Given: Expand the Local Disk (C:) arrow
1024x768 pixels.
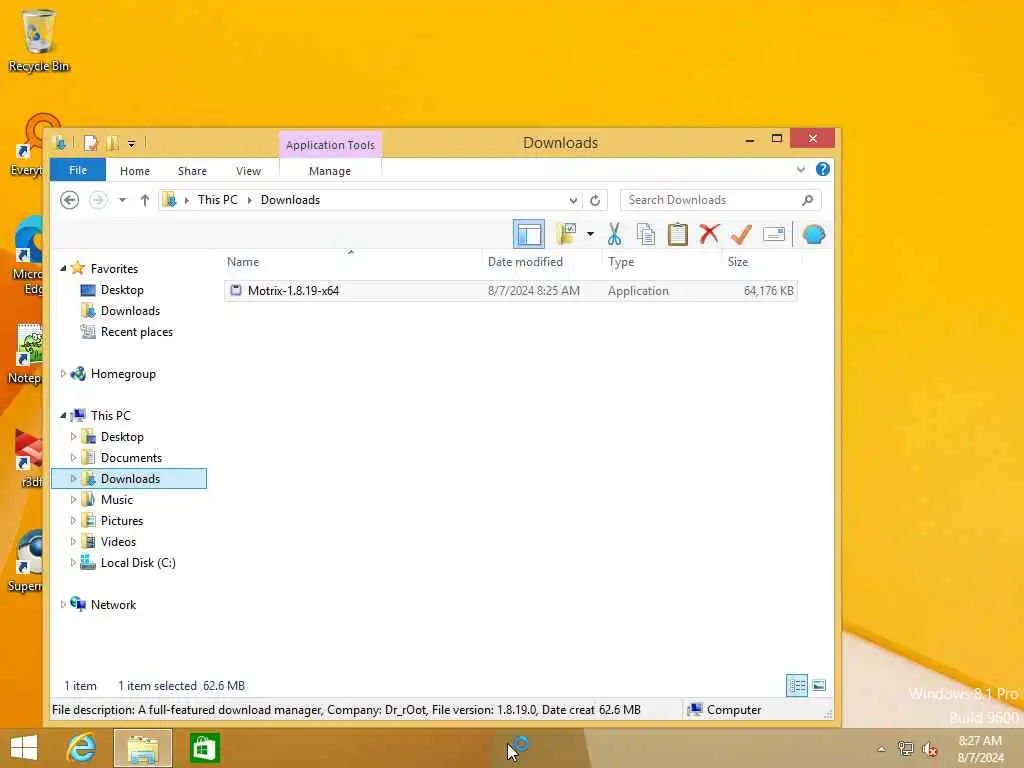Looking at the screenshot, I should (x=73, y=562).
